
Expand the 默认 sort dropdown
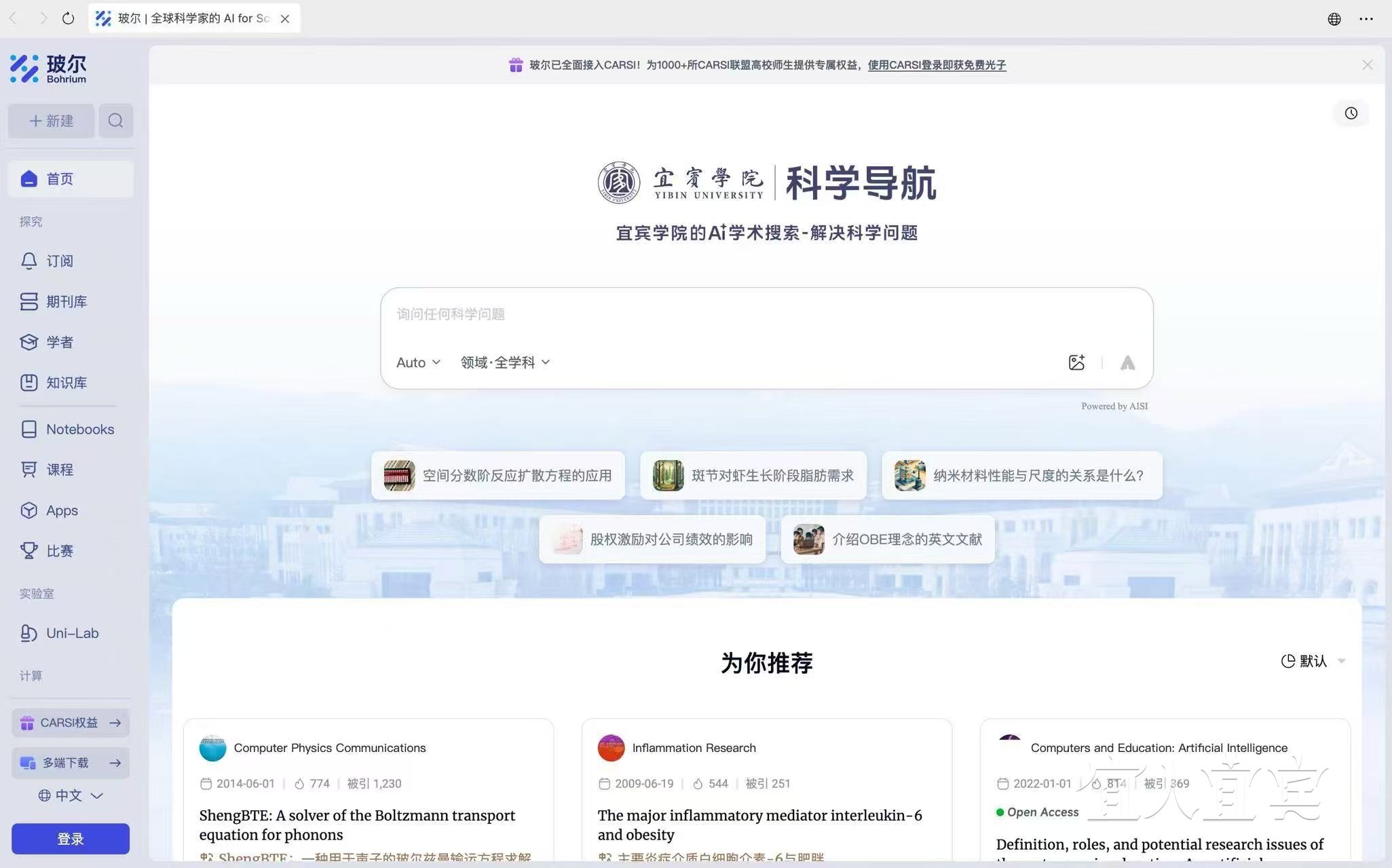1313,661
